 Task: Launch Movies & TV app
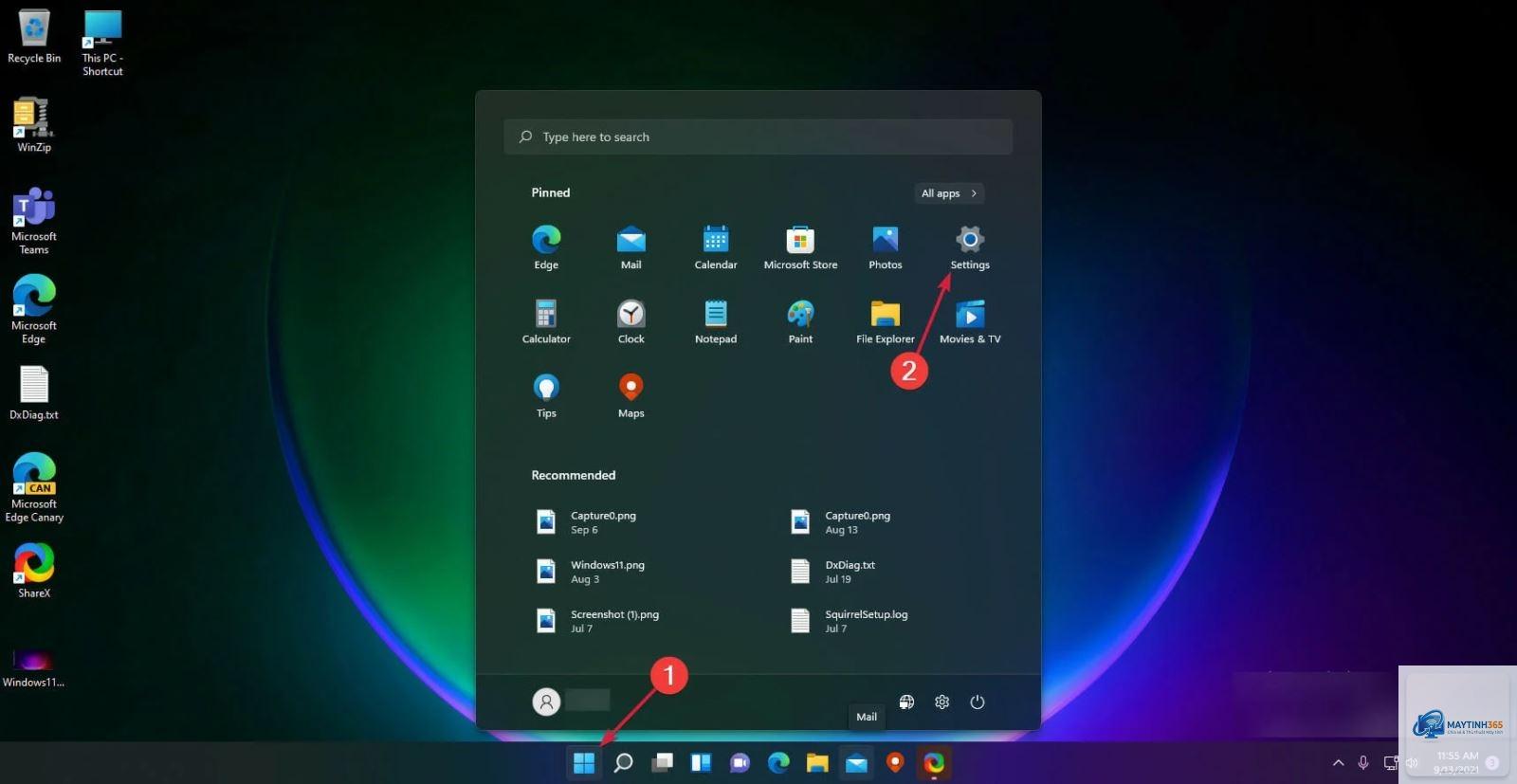point(970,321)
